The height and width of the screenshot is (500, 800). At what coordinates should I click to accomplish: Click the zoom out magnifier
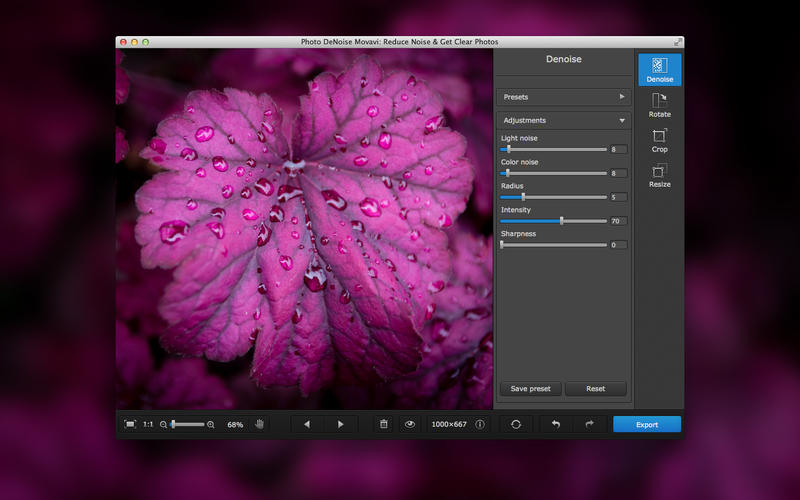click(163, 424)
